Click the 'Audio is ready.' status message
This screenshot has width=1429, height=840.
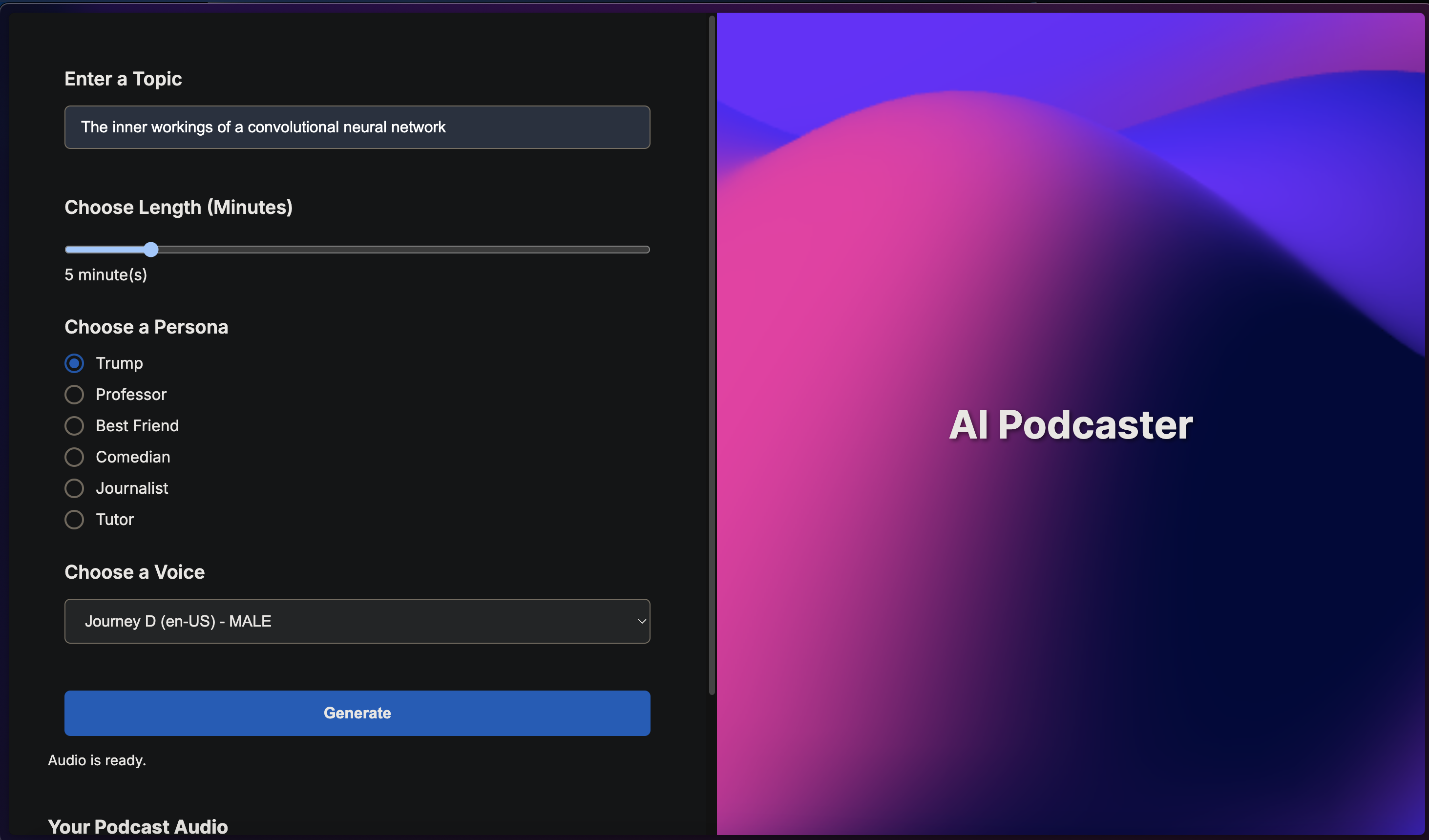(96, 760)
